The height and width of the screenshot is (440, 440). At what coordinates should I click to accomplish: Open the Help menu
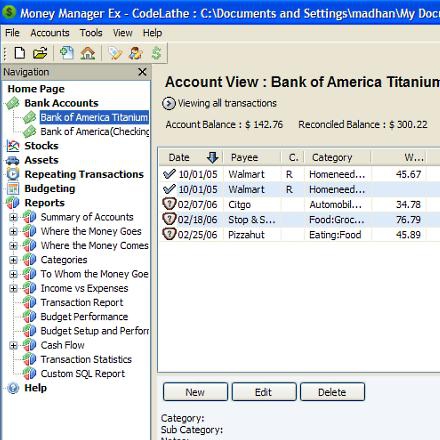[x=152, y=33]
